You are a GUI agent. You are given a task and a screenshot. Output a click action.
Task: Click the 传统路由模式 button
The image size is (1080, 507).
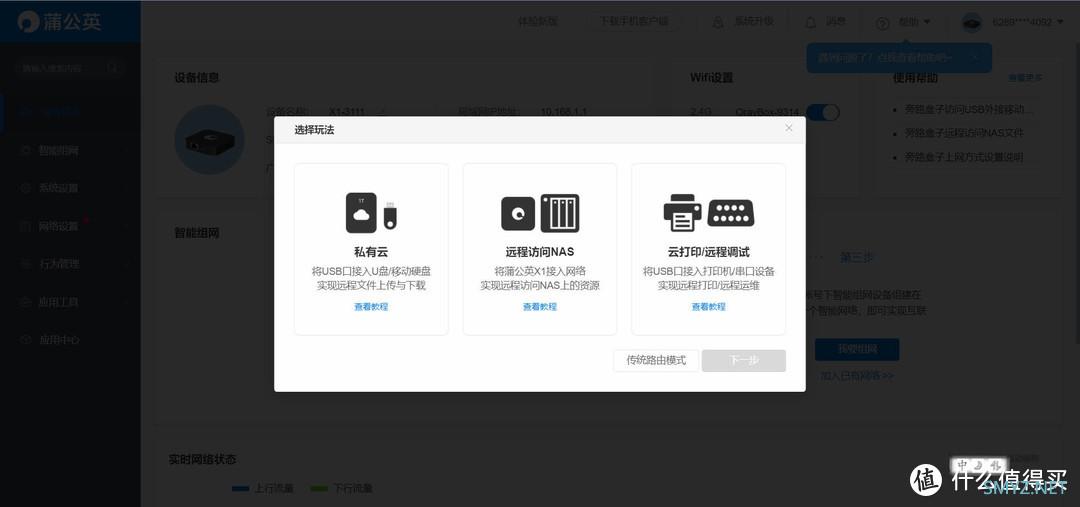coord(656,360)
